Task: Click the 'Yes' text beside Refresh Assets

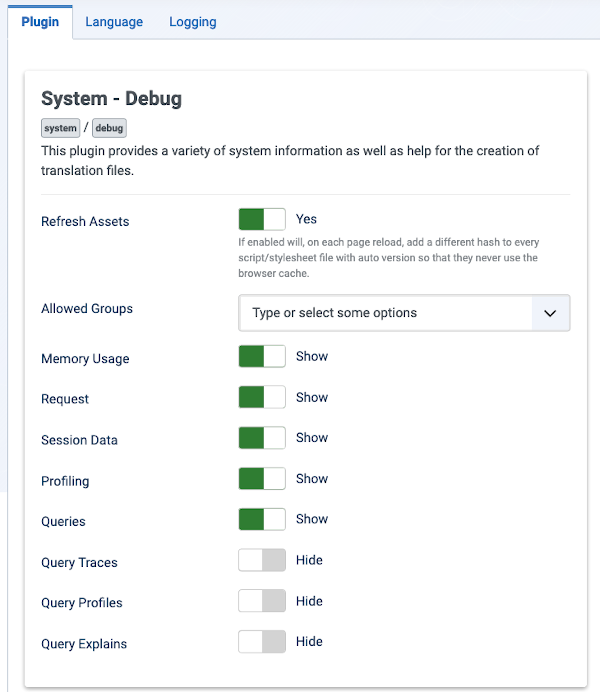Action: (306, 219)
